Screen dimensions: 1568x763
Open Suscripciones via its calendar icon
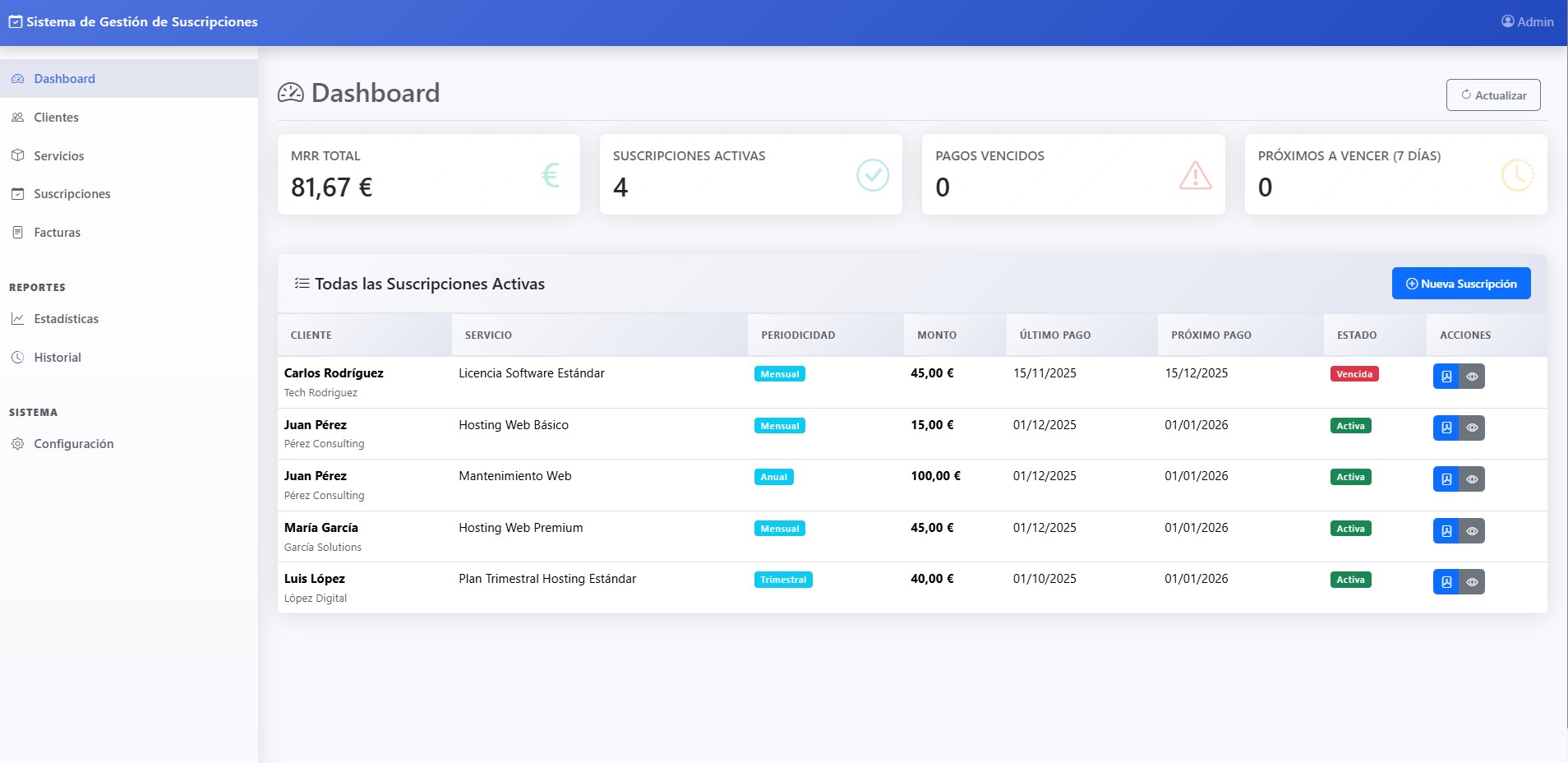point(16,193)
